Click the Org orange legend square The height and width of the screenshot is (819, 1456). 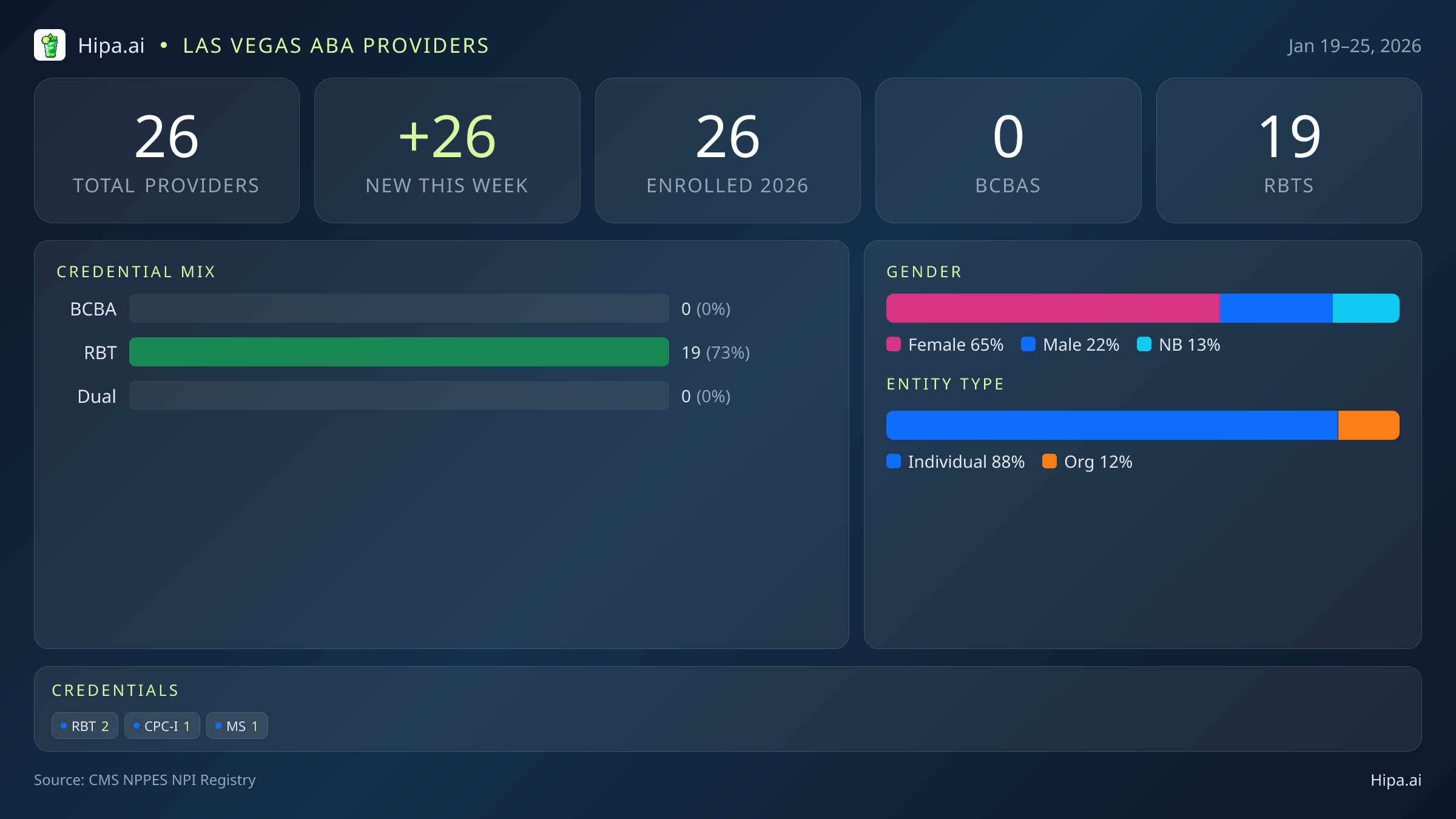(1050, 462)
